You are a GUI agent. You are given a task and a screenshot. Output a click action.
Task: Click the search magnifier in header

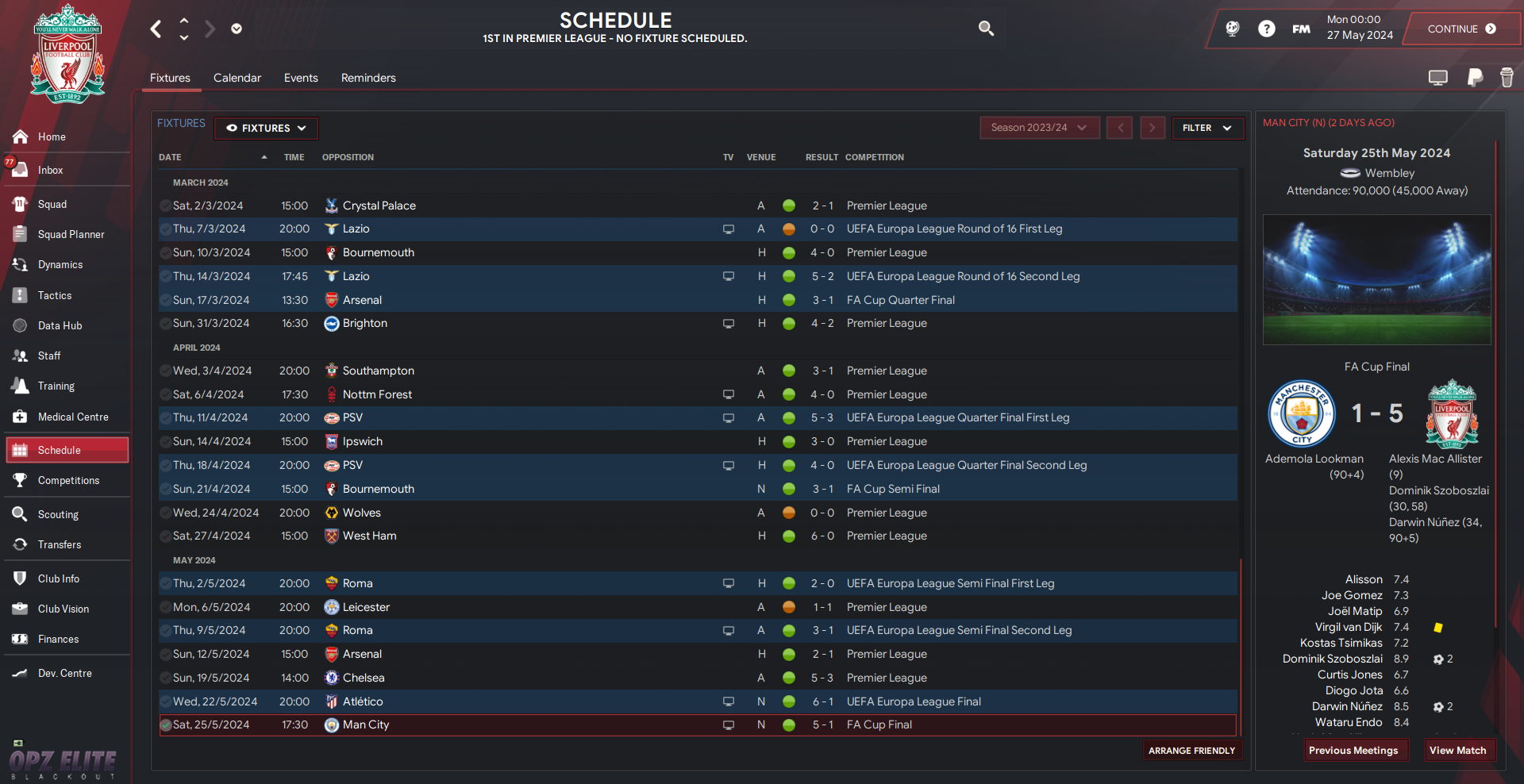[986, 29]
